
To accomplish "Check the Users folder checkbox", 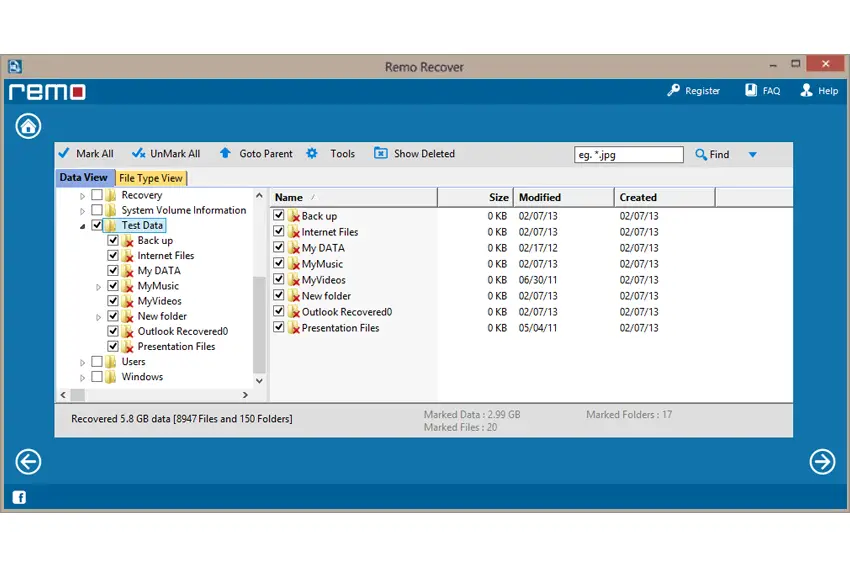I will pyautogui.click(x=97, y=361).
